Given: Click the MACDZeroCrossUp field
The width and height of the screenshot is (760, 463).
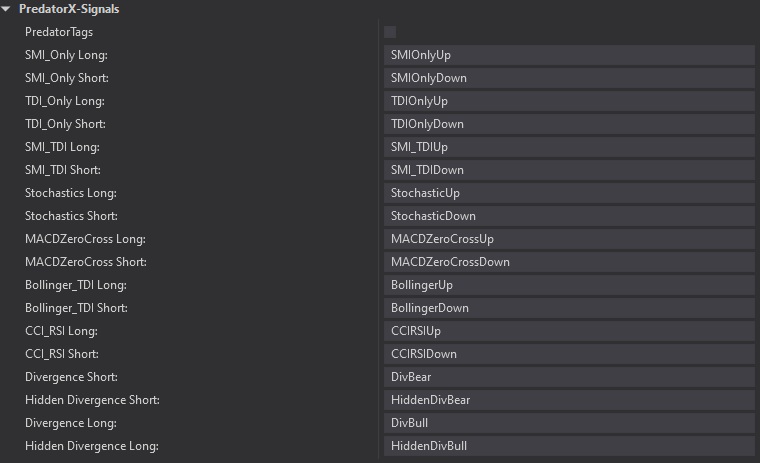Looking at the screenshot, I should pyautogui.click(x=568, y=239).
